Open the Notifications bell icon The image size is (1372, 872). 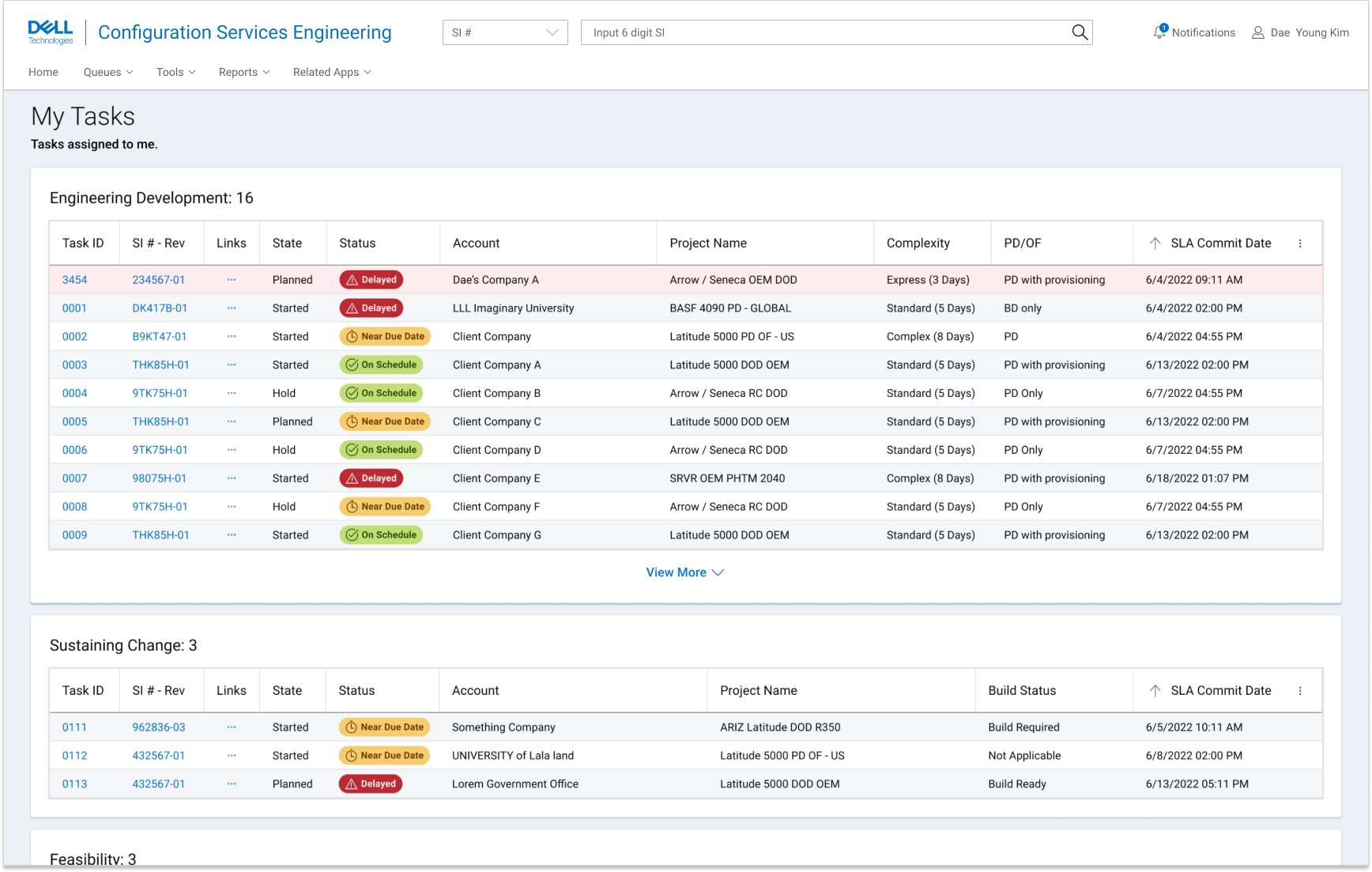1159,32
